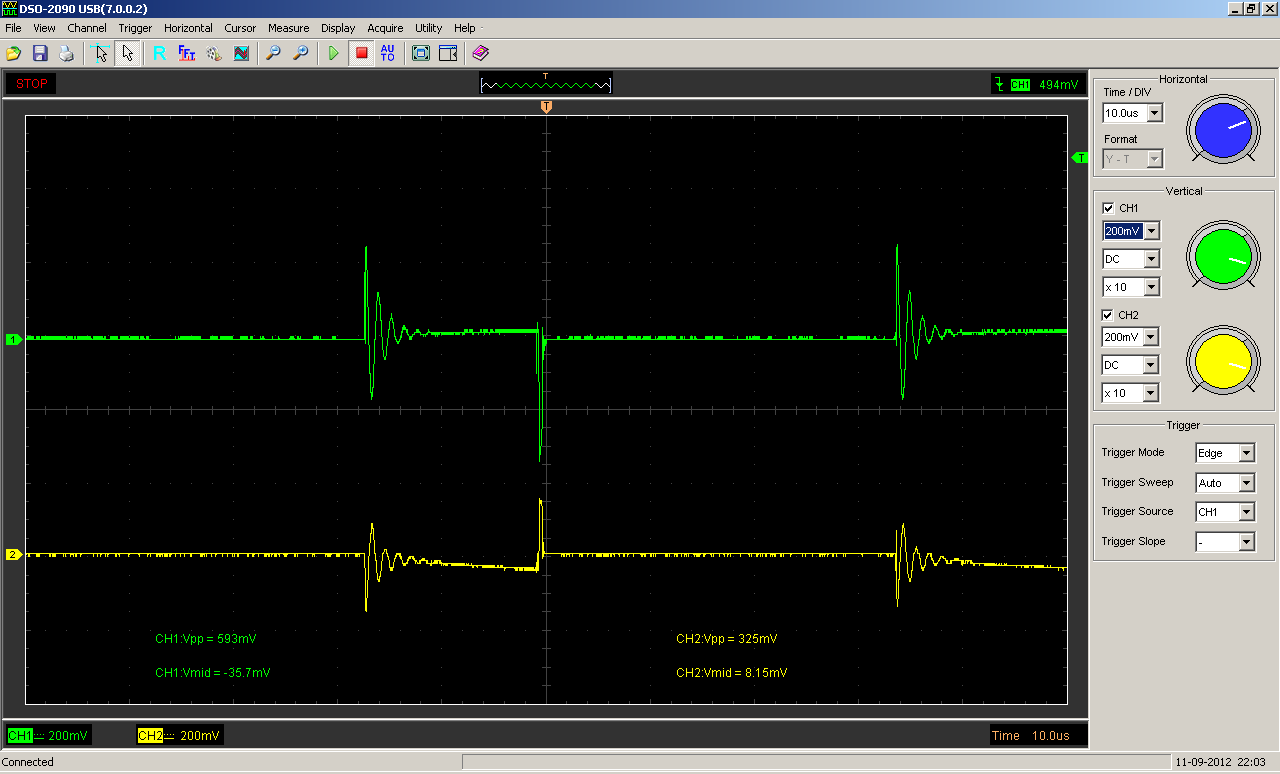This screenshot has width=1280, height=774.
Task: Open the help book icon
Action: (x=481, y=53)
